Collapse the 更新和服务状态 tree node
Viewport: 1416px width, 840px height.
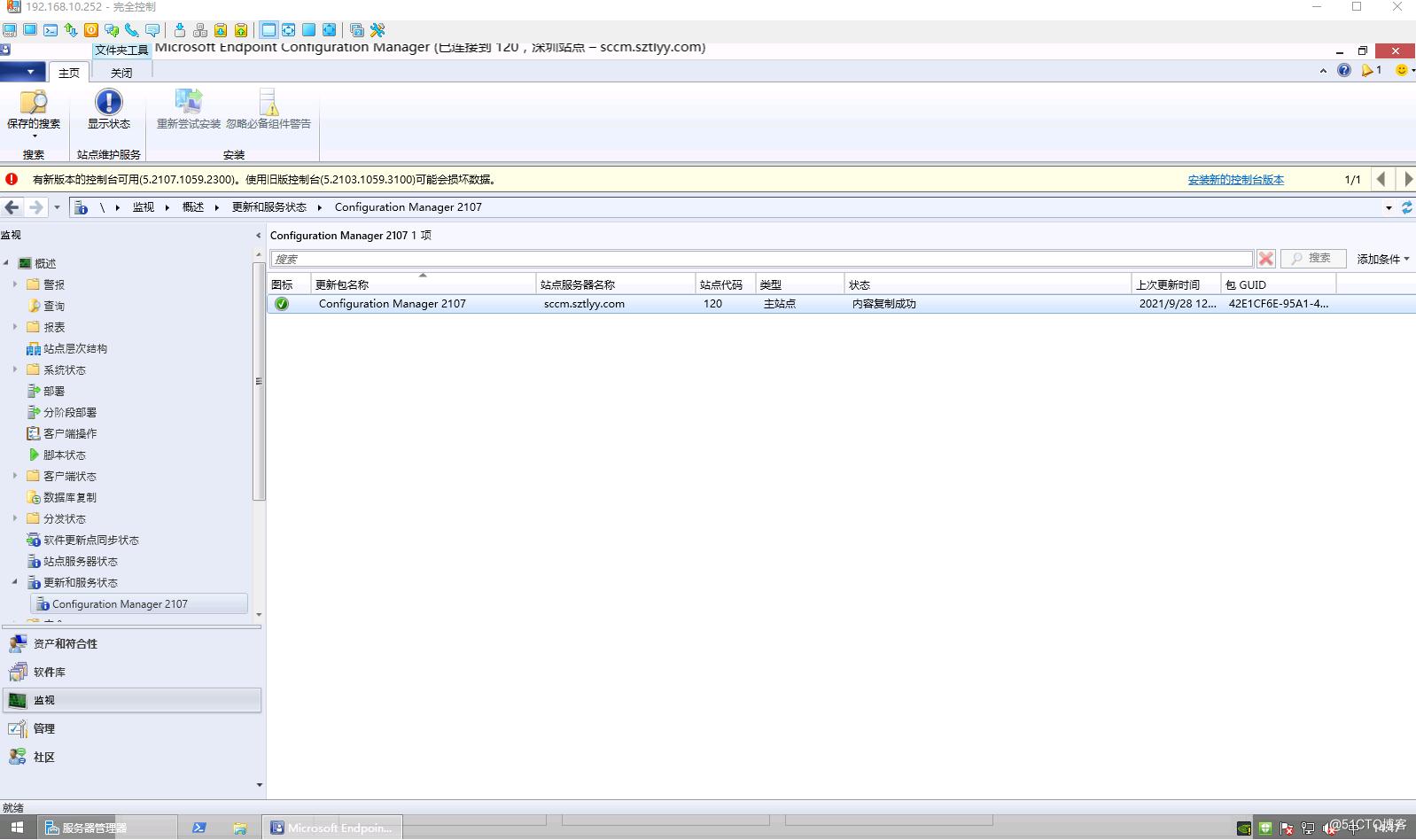tap(14, 582)
